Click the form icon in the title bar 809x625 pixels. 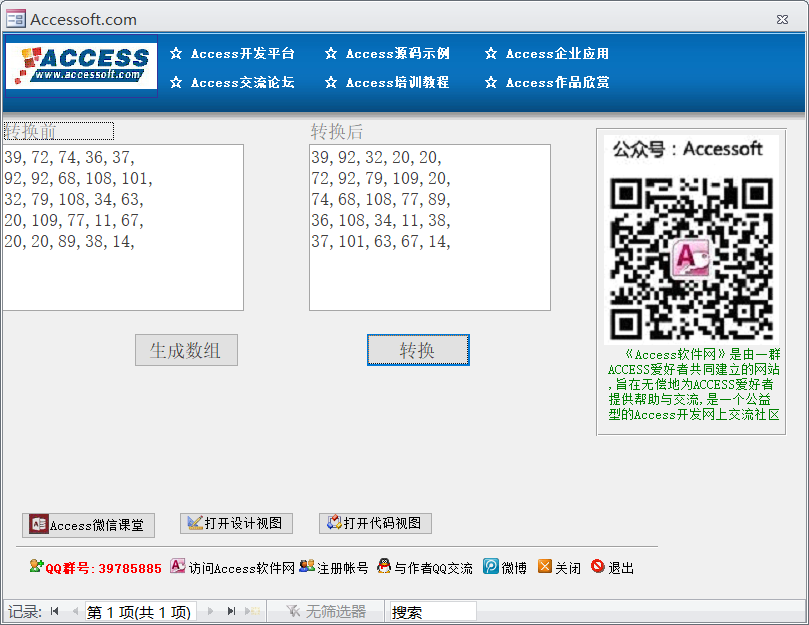(15, 19)
